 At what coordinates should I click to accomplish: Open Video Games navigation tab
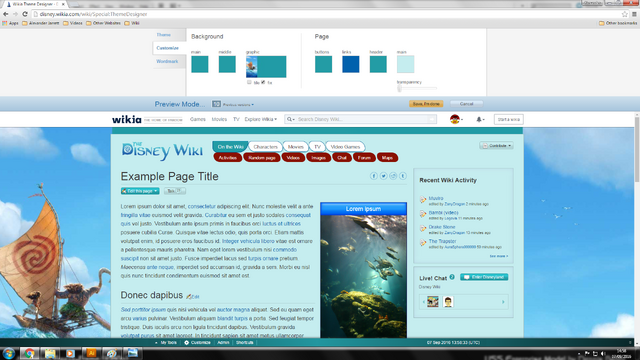point(345,147)
